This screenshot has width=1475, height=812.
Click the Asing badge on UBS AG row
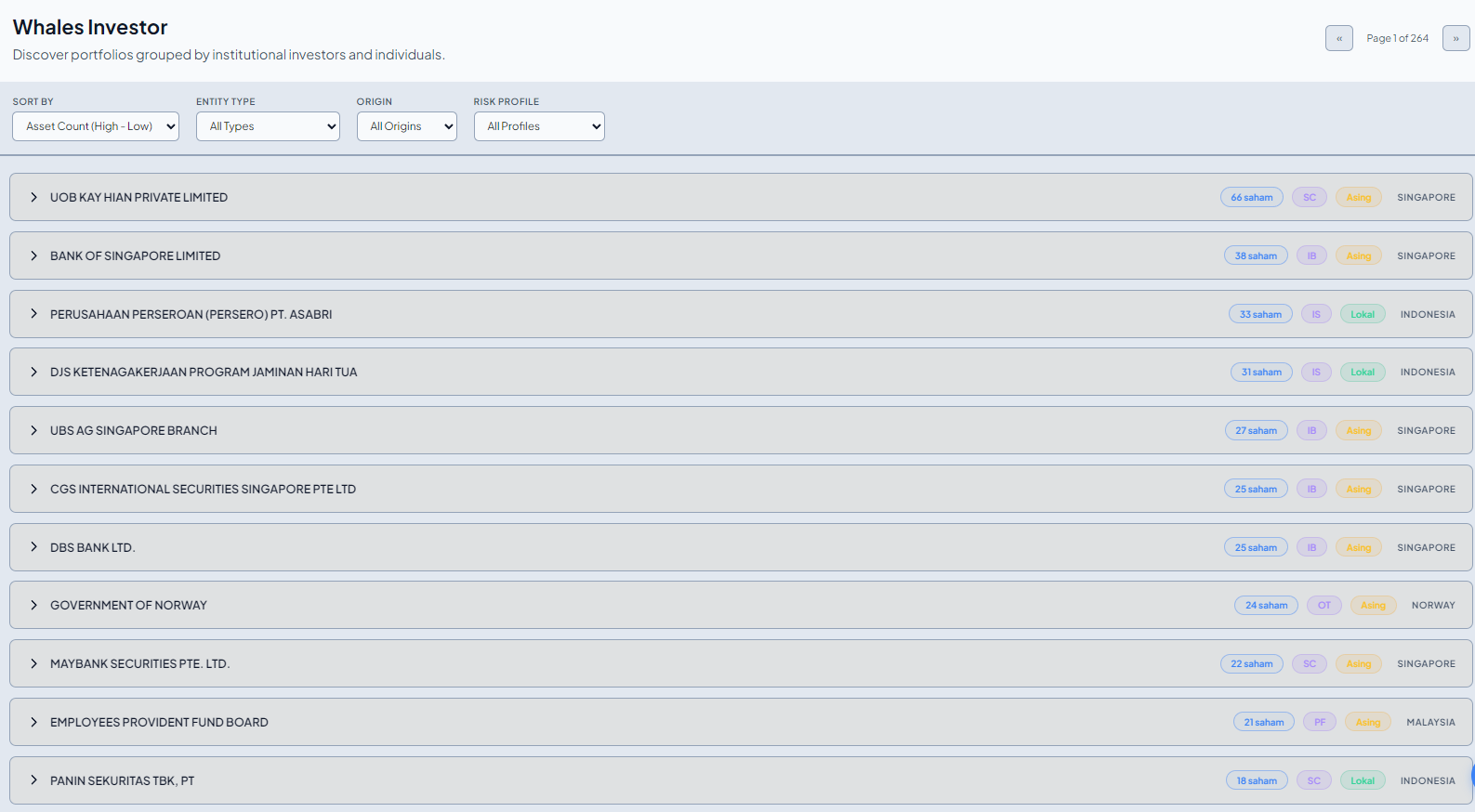[x=1359, y=430]
